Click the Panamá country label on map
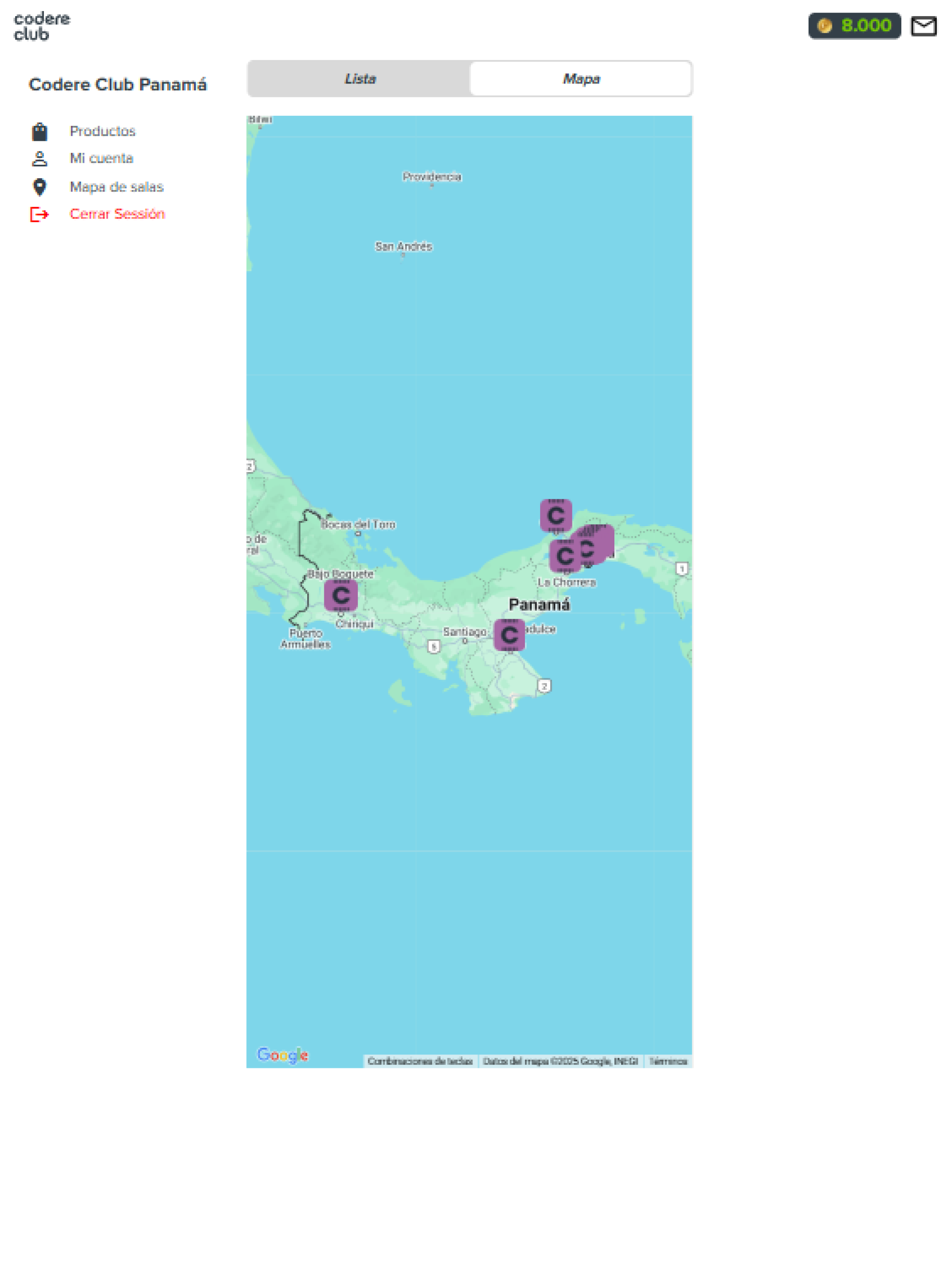The width and height of the screenshot is (952, 1270). click(x=539, y=605)
